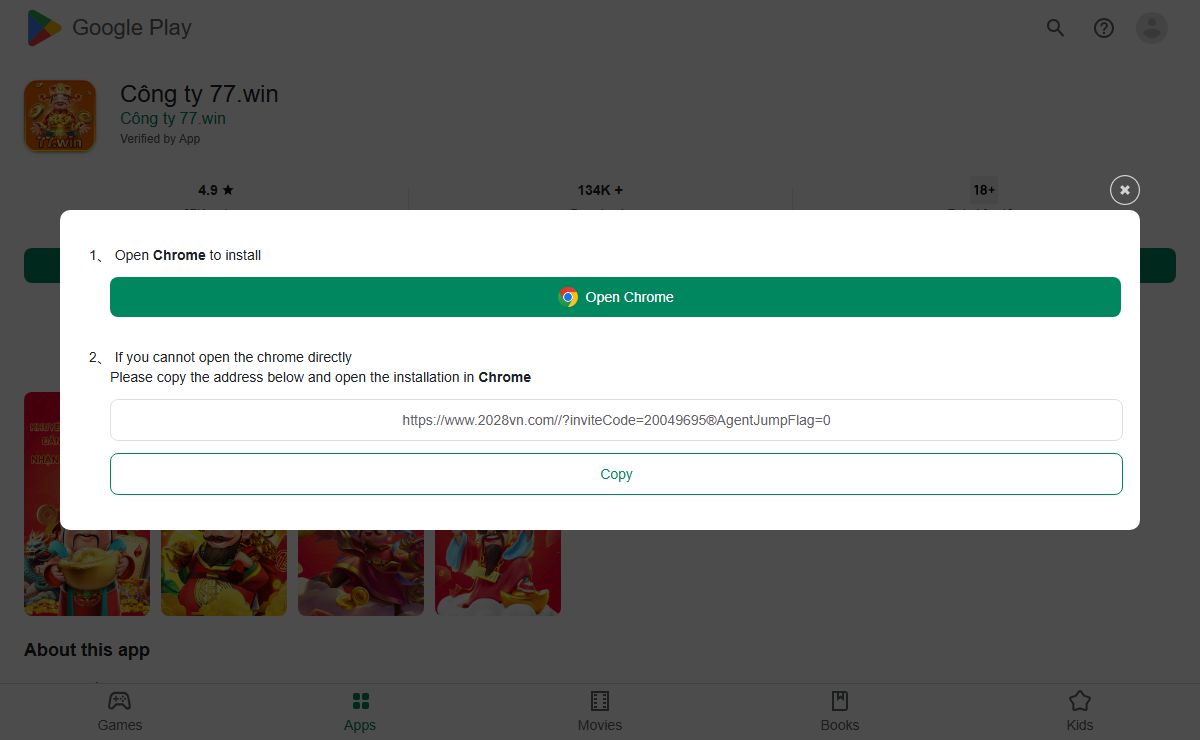
Task: Switch to the Books tab
Action: click(840, 711)
